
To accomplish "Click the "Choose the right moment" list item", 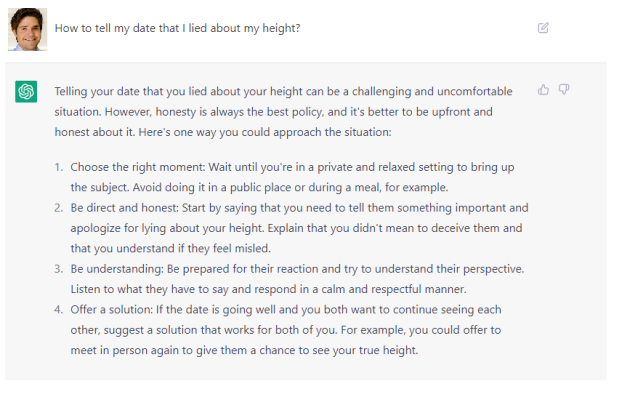I will point(292,177).
